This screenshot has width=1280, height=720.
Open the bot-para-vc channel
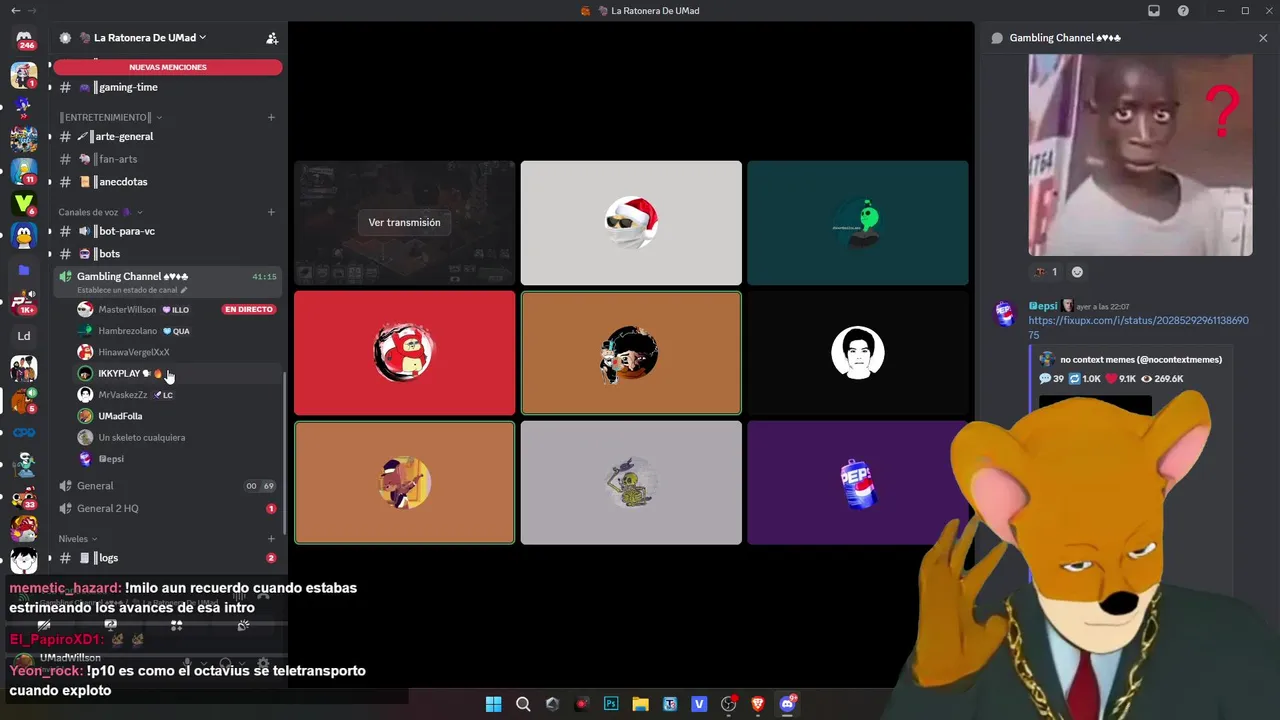tap(168, 231)
